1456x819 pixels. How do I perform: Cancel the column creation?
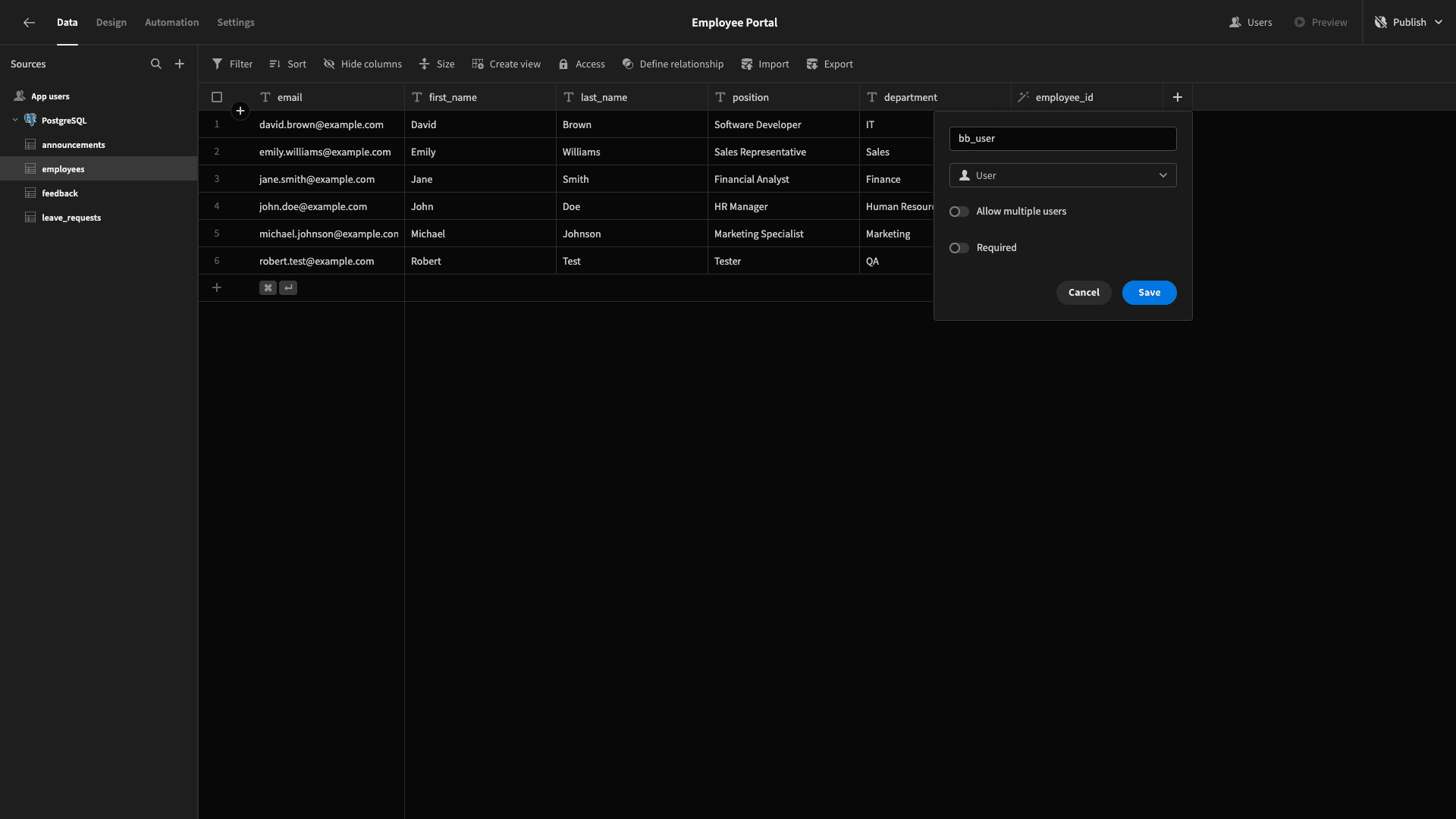(1084, 293)
